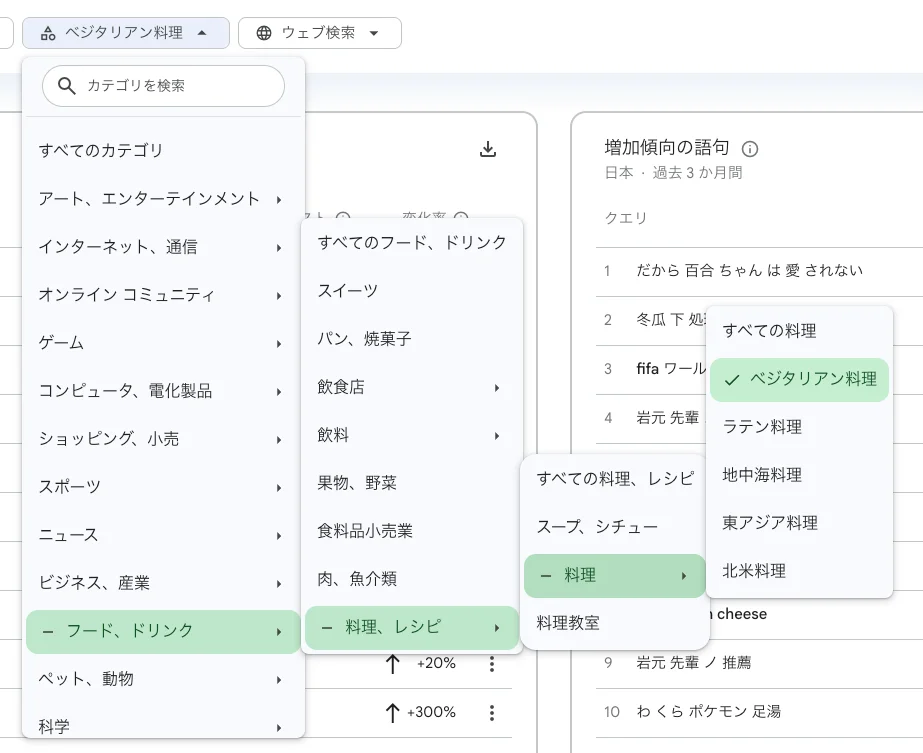The width and height of the screenshot is (923, 753).
Task: Click the up arrow beside +300%
Action: [393, 712]
